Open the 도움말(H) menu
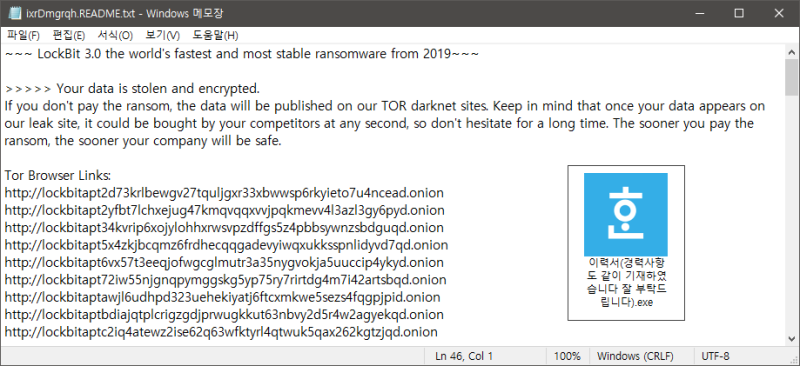The width and height of the screenshot is (800, 366). (x=215, y=35)
